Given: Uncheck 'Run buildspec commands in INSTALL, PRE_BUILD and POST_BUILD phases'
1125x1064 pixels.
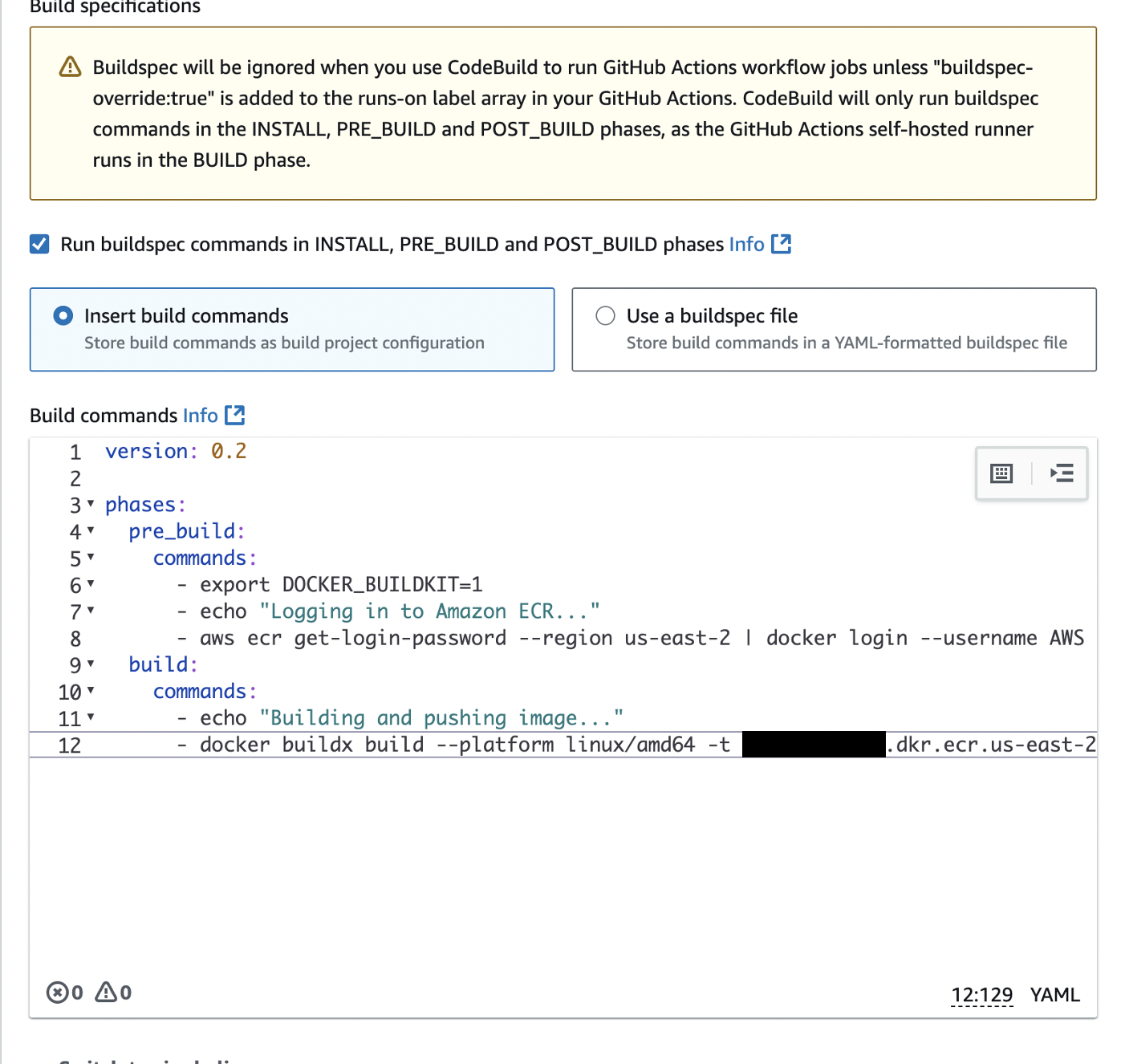Looking at the screenshot, I should tap(39, 244).
